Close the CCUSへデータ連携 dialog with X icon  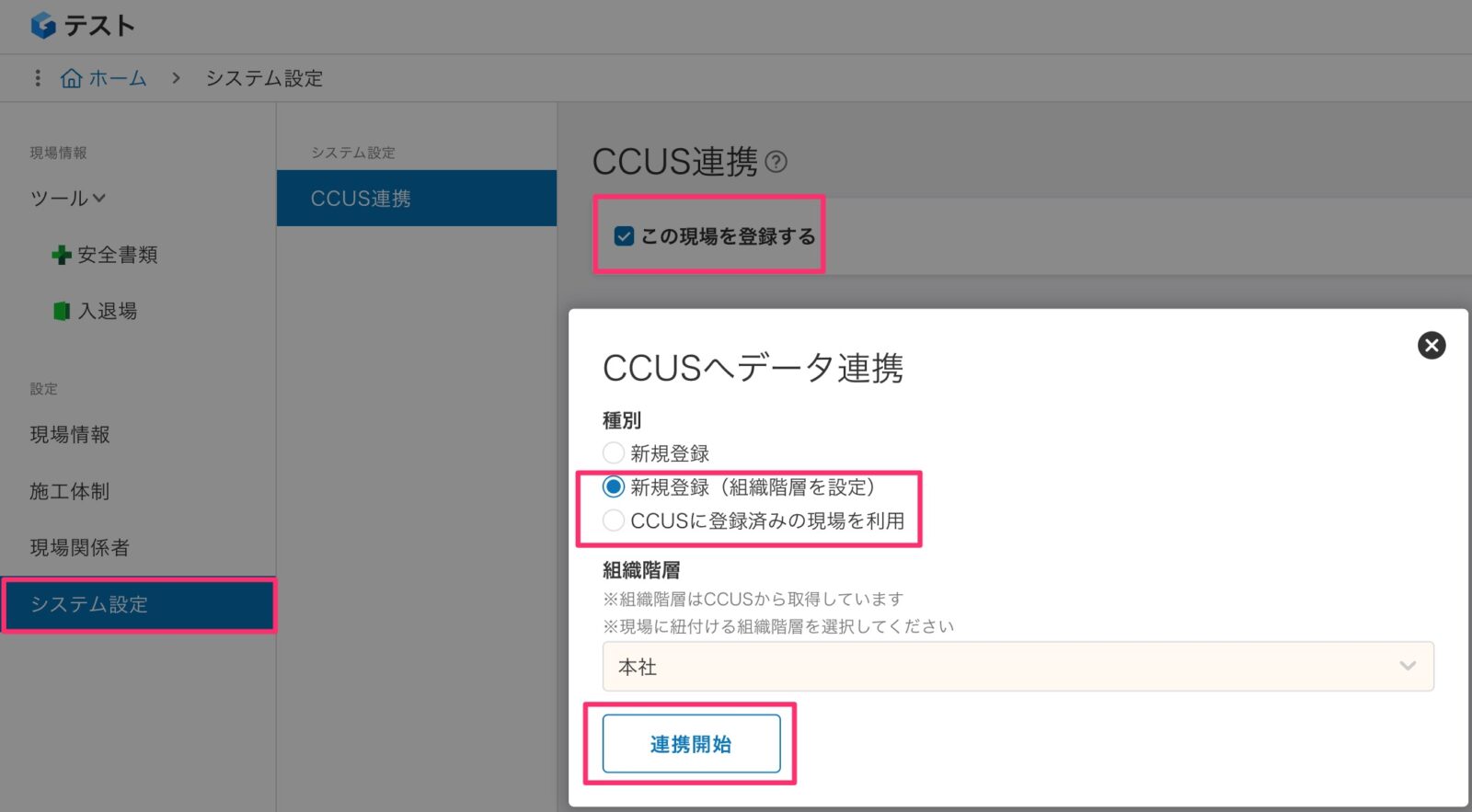(1431, 346)
